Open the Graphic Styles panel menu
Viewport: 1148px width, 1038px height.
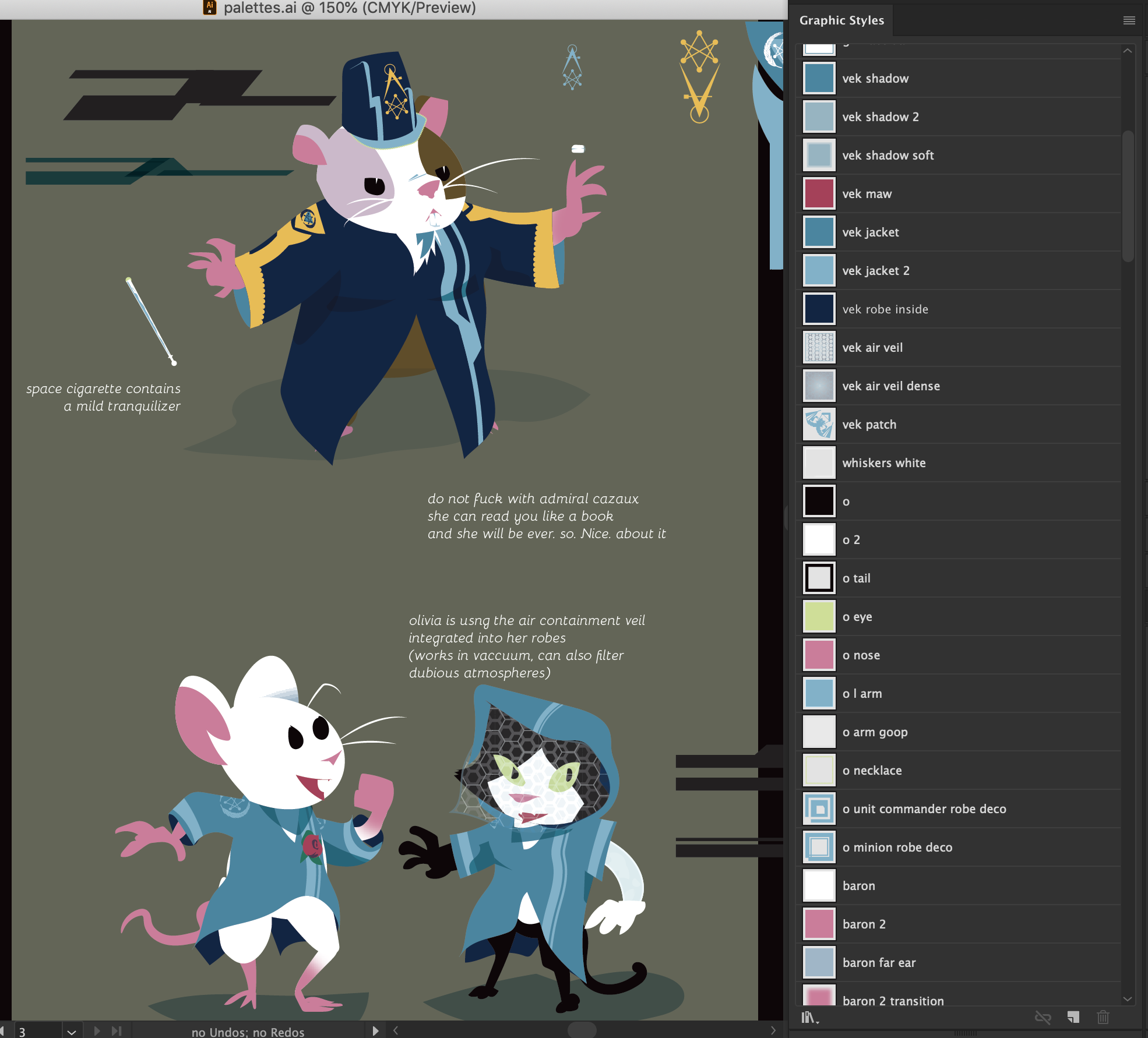pos(1129,20)
